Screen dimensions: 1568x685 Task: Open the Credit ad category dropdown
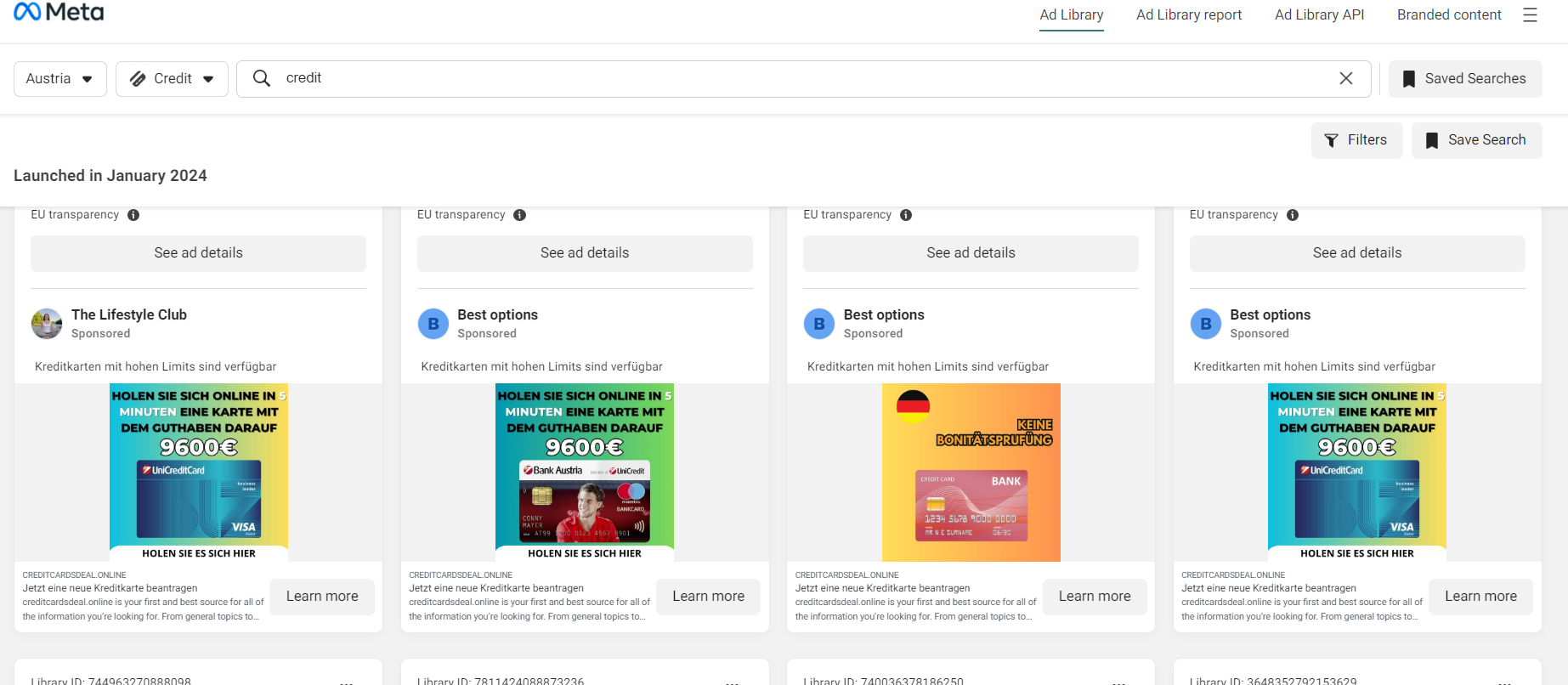click(x=172, y=79)
